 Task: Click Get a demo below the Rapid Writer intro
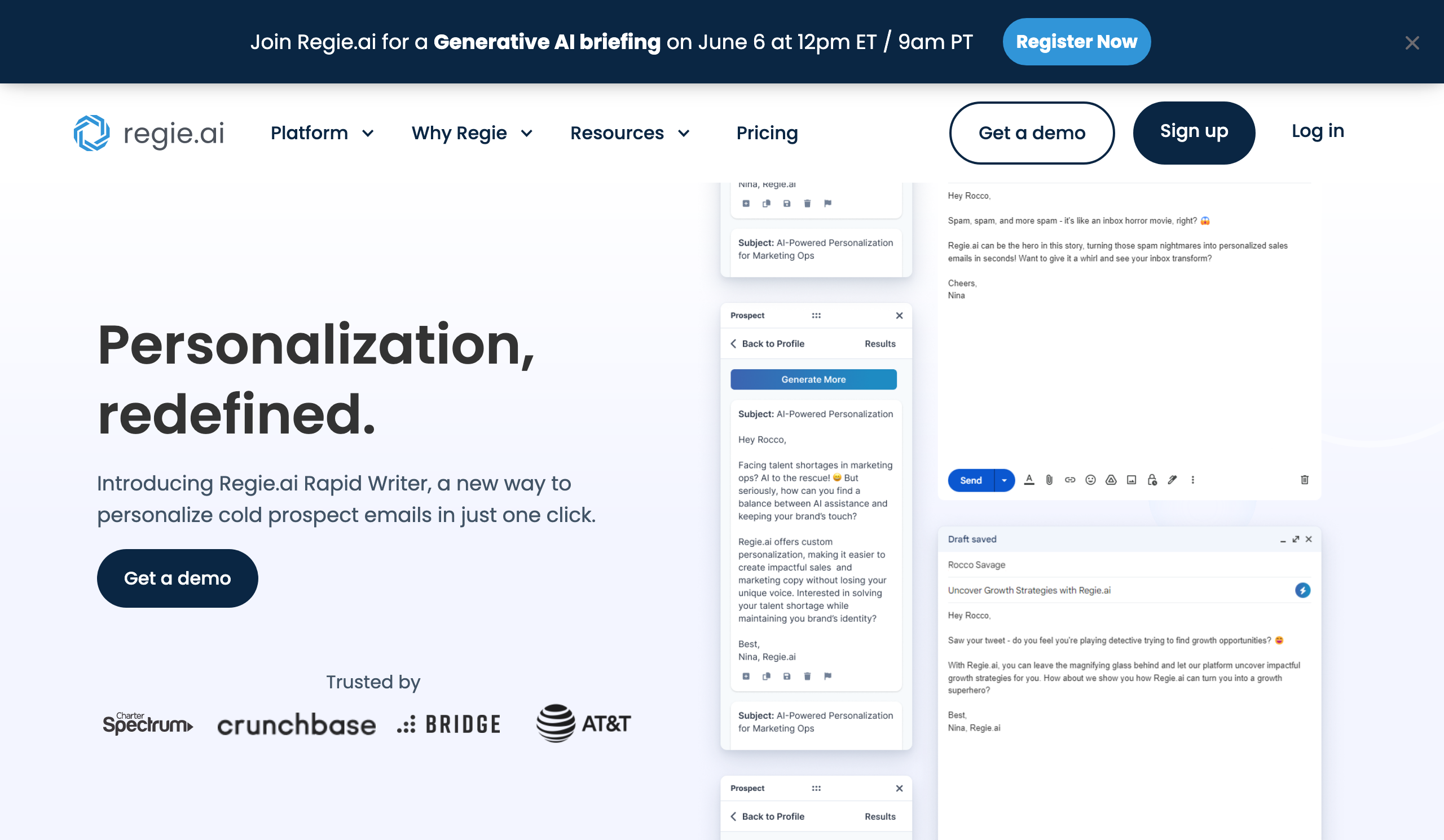click(x=177, y=578)
